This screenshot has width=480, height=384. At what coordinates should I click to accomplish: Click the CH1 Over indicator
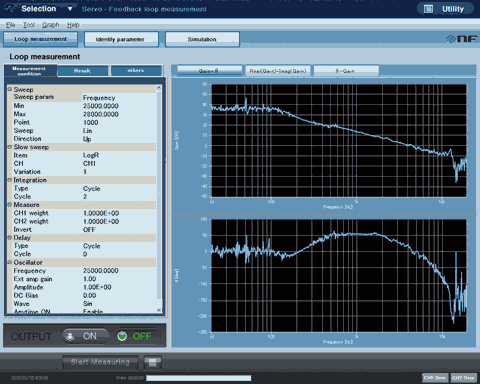point(435,378)
